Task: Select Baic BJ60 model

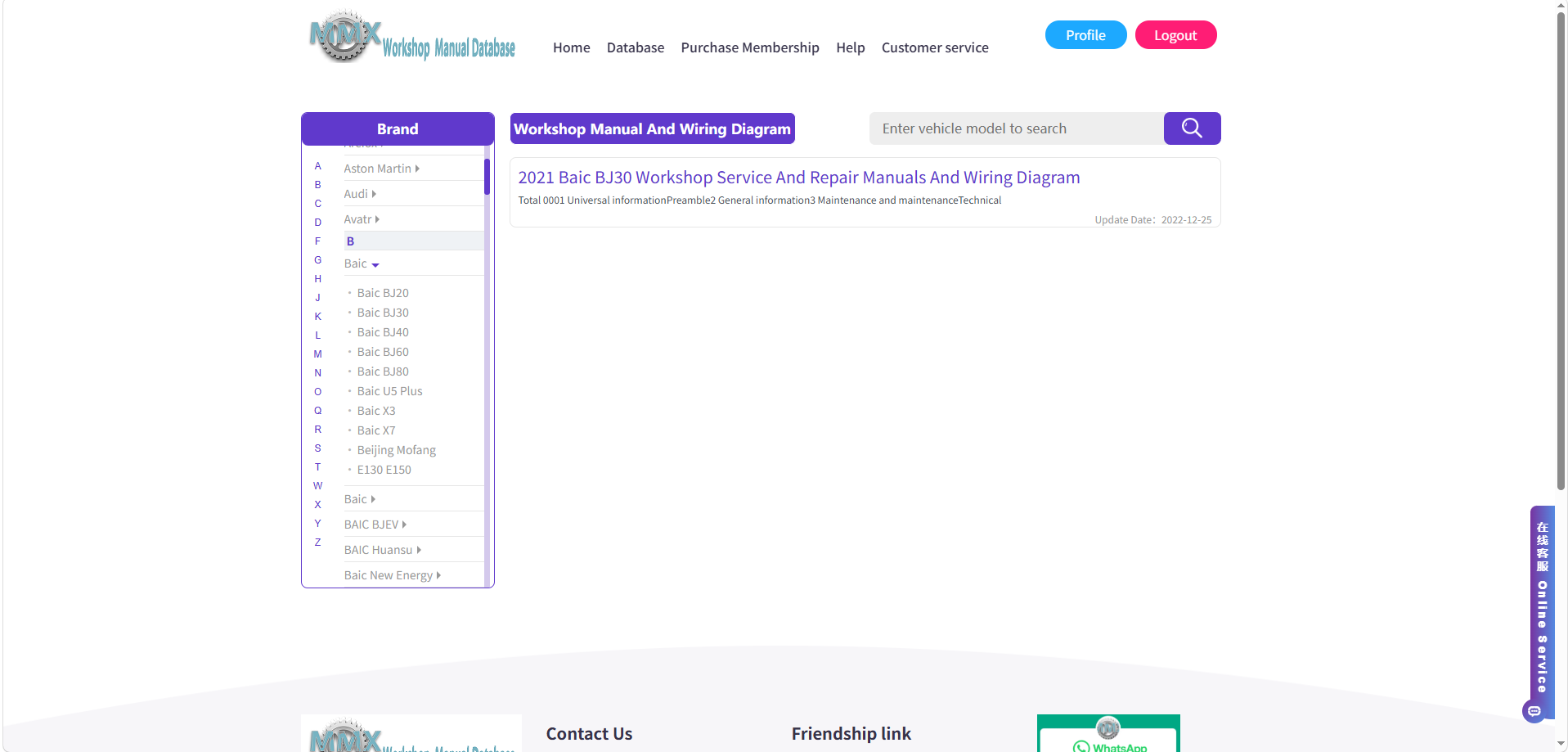Action: pos(383,352)
